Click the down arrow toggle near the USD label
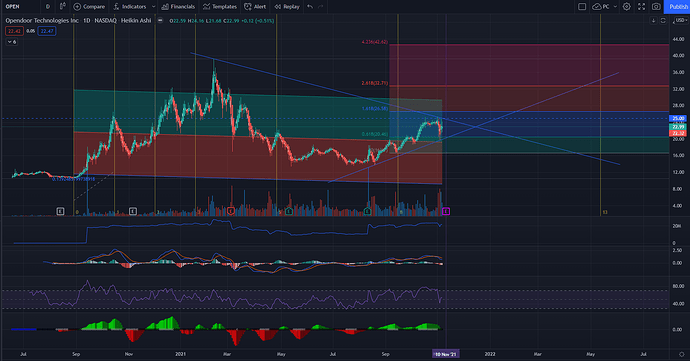This screenshot has width=690, height=361. 653,21
